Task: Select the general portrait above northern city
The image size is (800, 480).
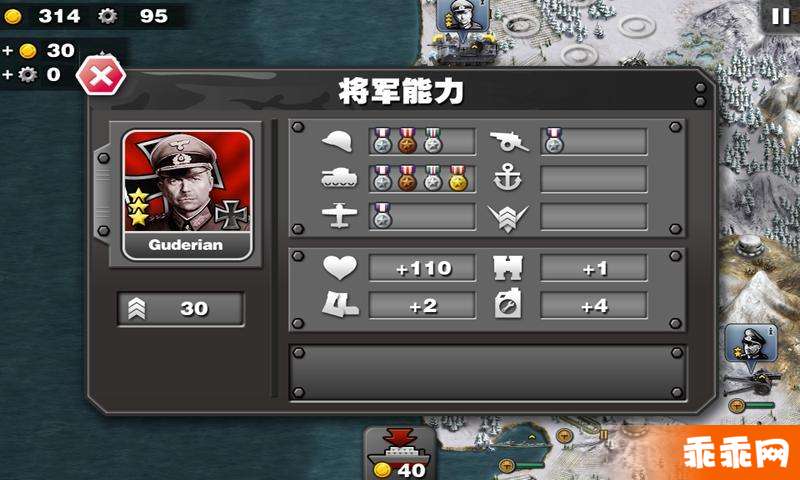Action: pyautogui.click(x=463, y=15)
